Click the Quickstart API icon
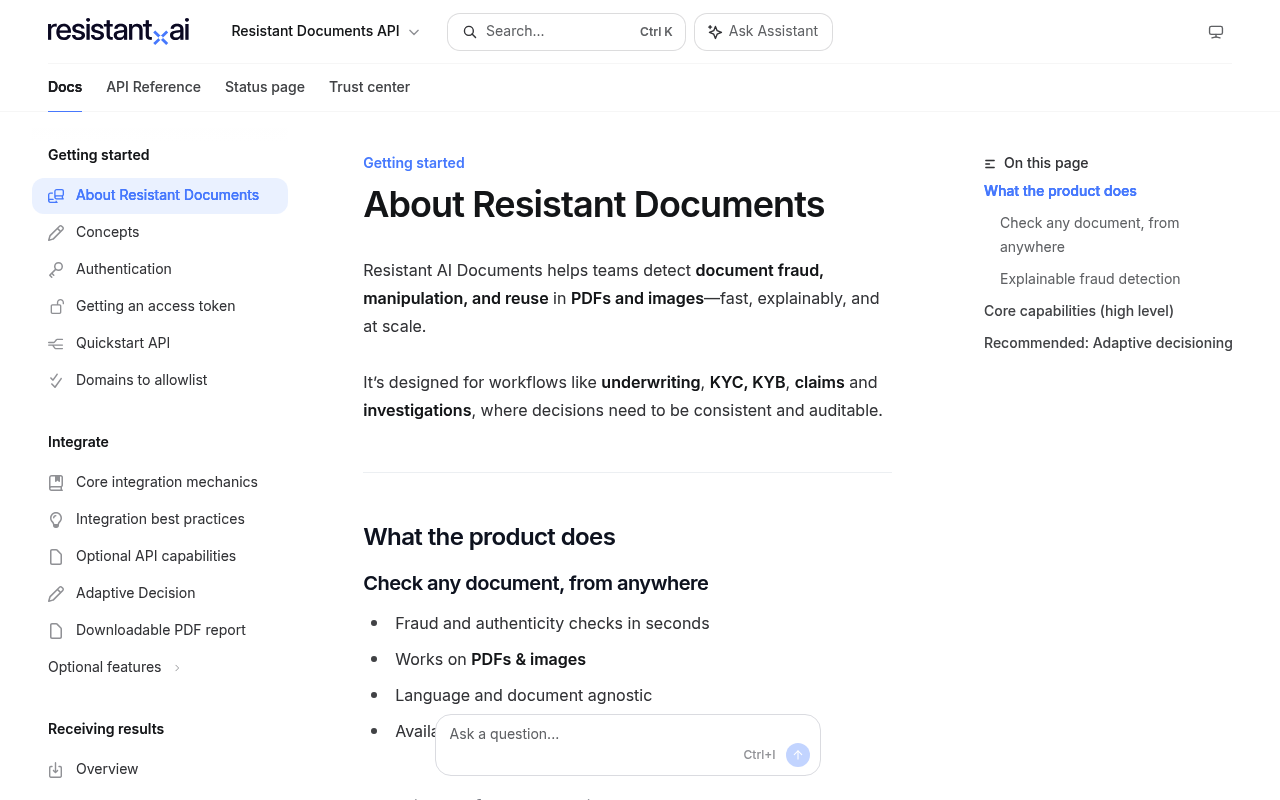Screen dimensions: 1280x800 [x=56, y=344]
